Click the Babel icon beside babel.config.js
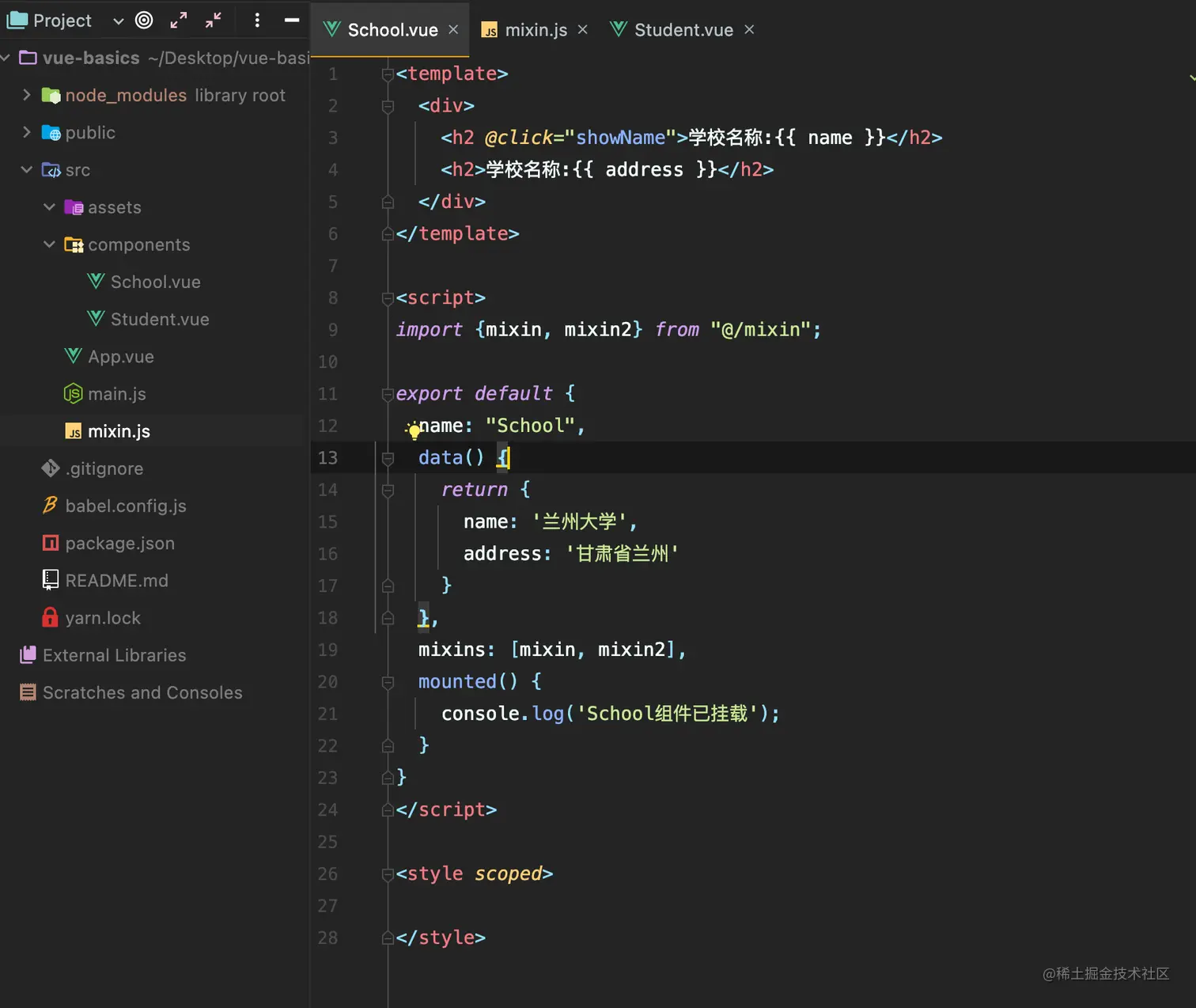Viewport: 1196px width, 1008px height. (x=51, y=505)
